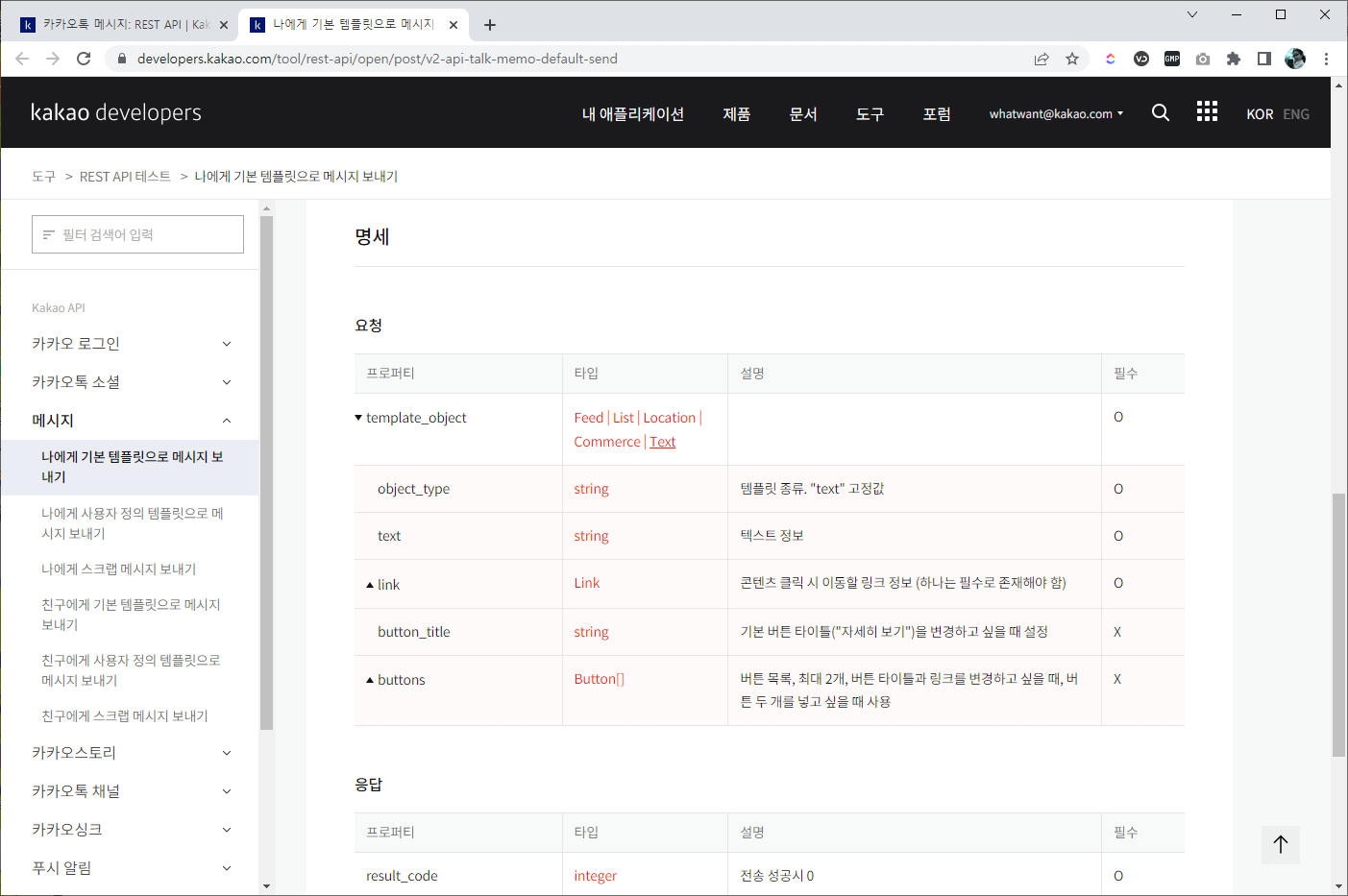Open the 포럼 menu

(937, 113)
